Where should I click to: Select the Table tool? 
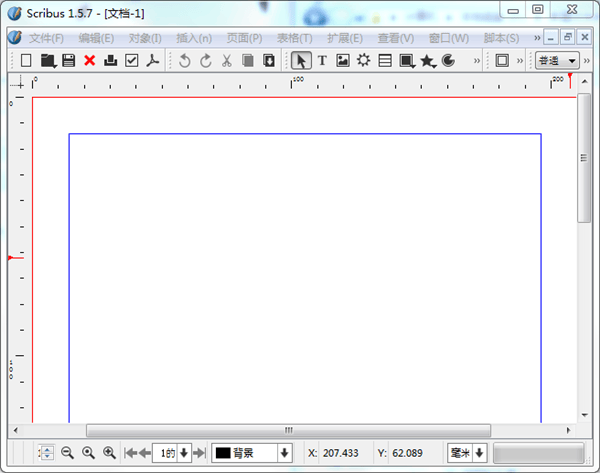coord(385,61)
